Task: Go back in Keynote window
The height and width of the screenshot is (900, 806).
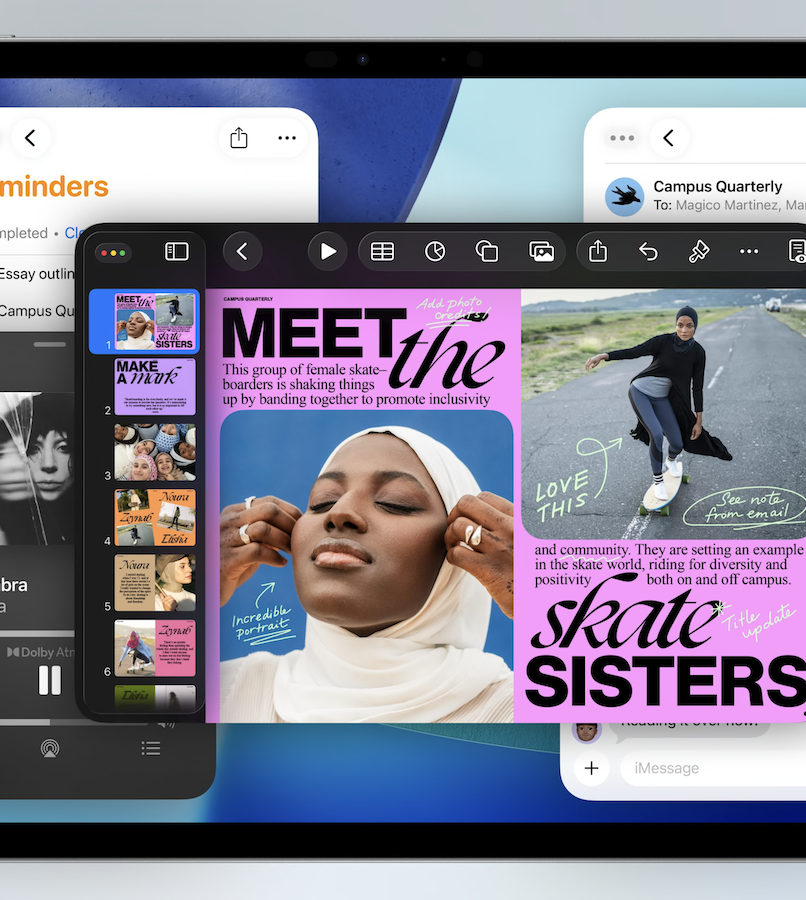Action: point(242,252)
